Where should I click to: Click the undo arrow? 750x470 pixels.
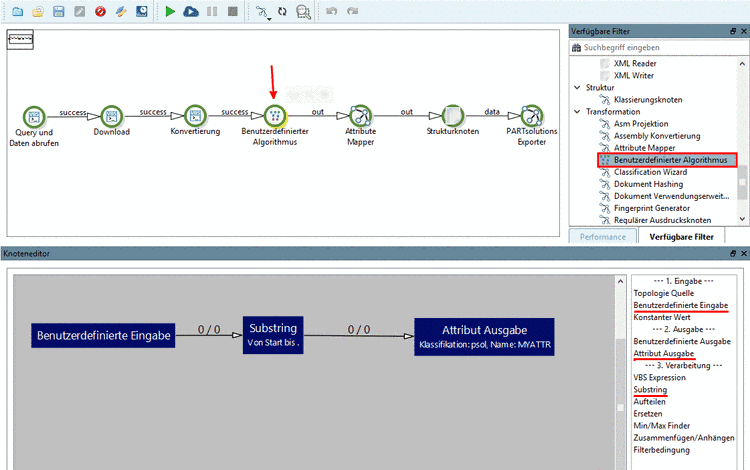point(331,11)
